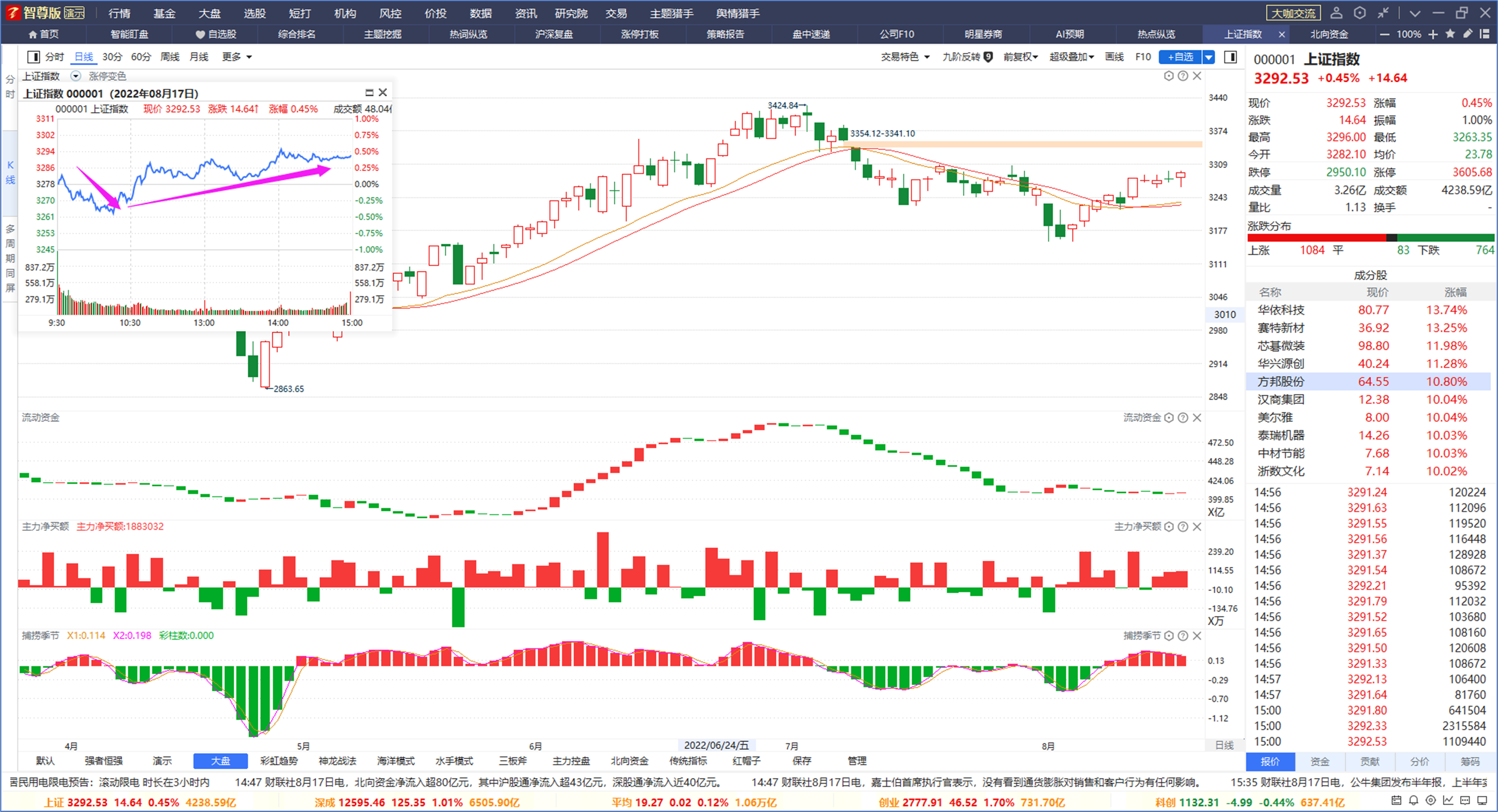1498x812 pixels.
Task: Open the 行情 menu
Action: (x=119, y=13)
